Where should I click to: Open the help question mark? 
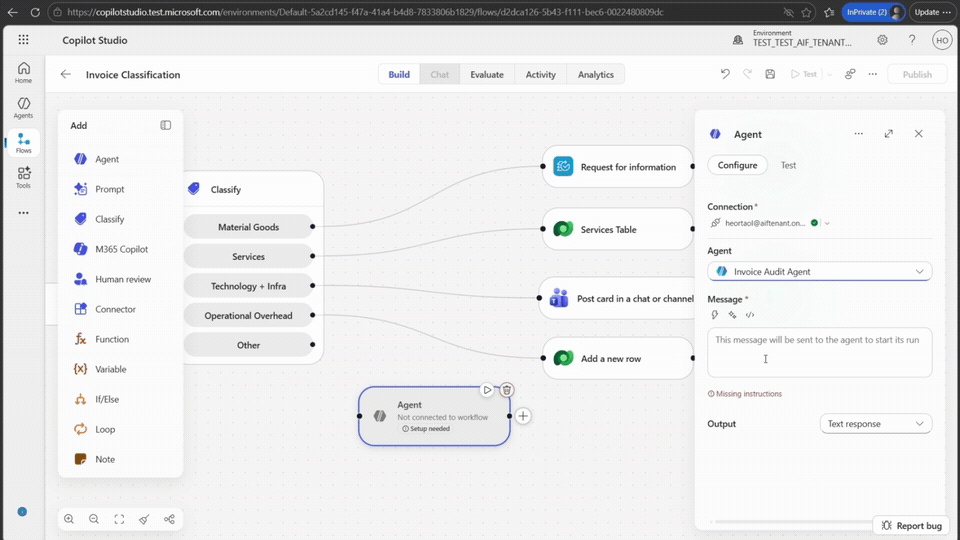(912, 40)
